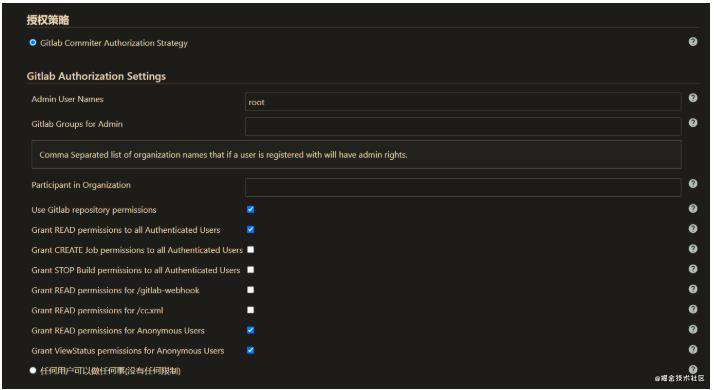Open help icon for the last radio option
The height and width of the screenshot is (390, 714).
(693, 369)
